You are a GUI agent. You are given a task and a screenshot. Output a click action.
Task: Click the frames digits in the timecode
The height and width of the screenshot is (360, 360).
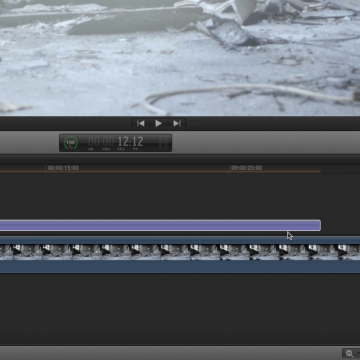click(138, 142)
